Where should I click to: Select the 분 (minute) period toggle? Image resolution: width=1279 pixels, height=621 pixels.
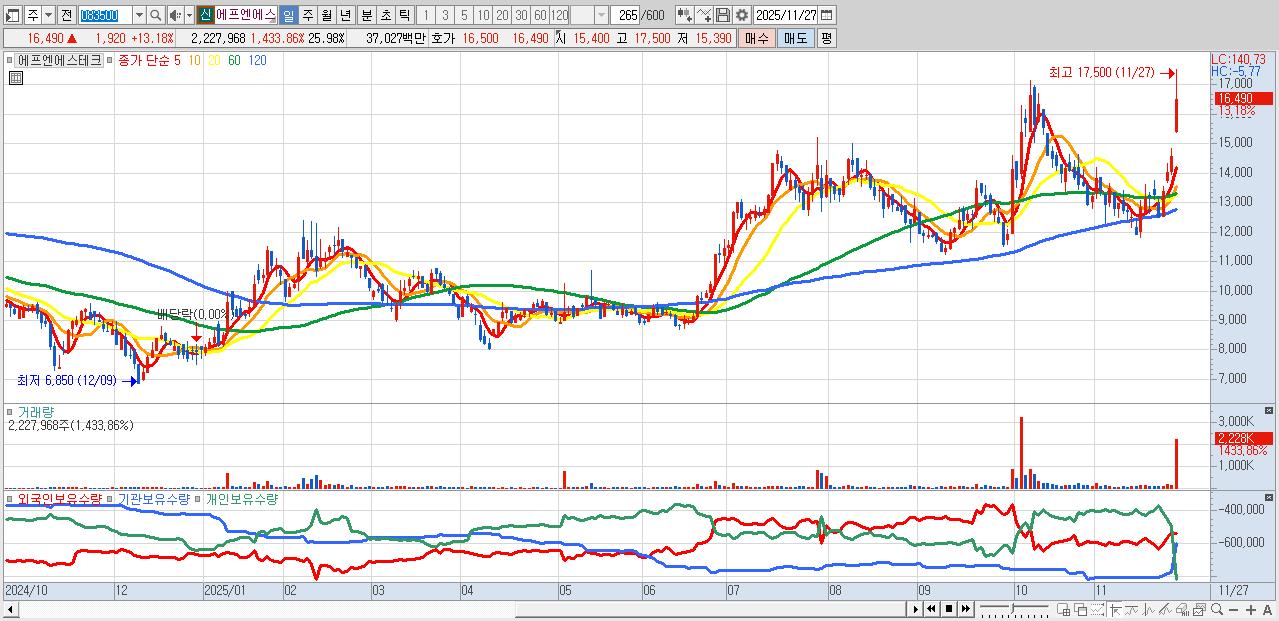[x=365, y=15]
